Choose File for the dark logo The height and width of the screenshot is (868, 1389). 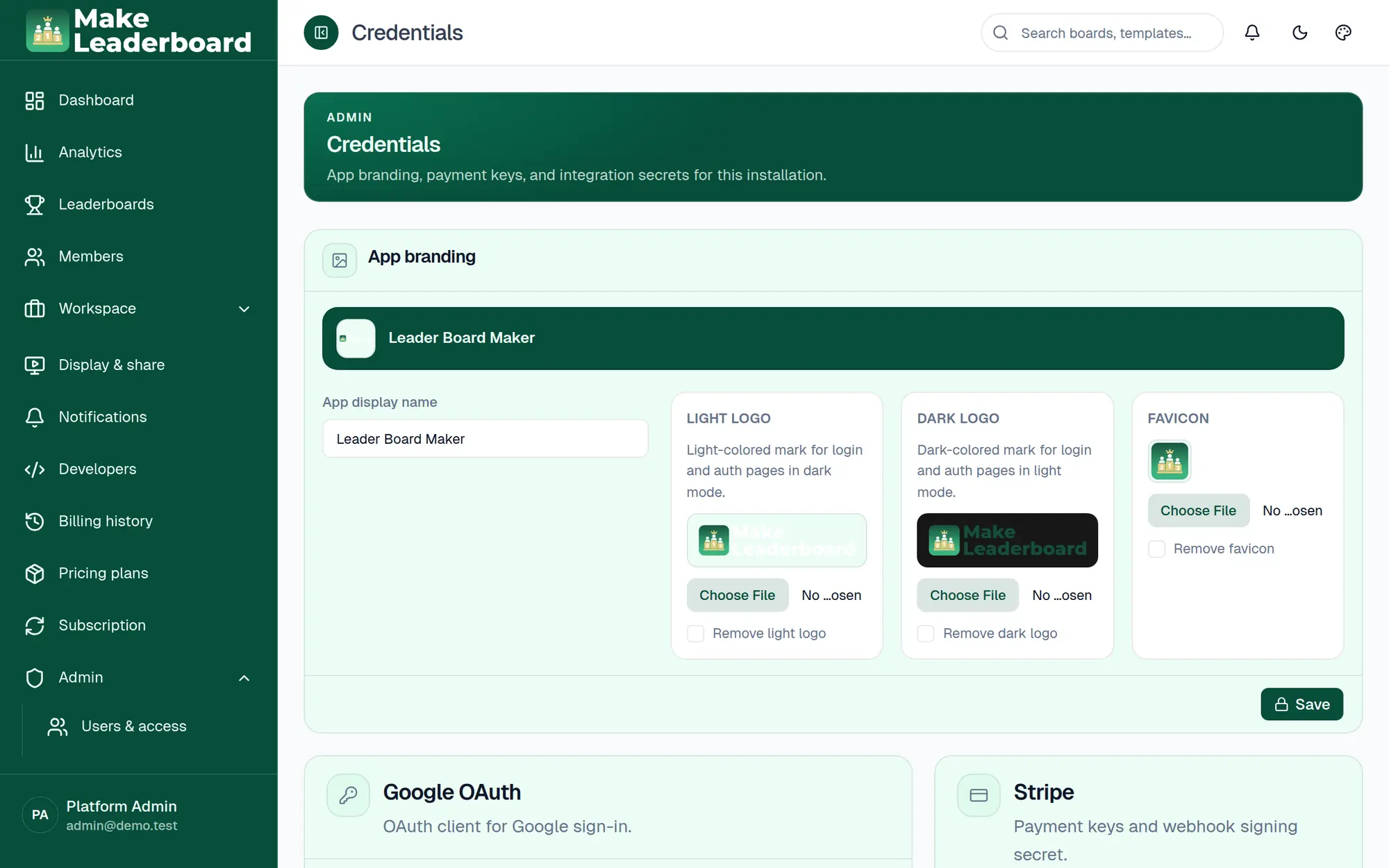pos(967,595)
